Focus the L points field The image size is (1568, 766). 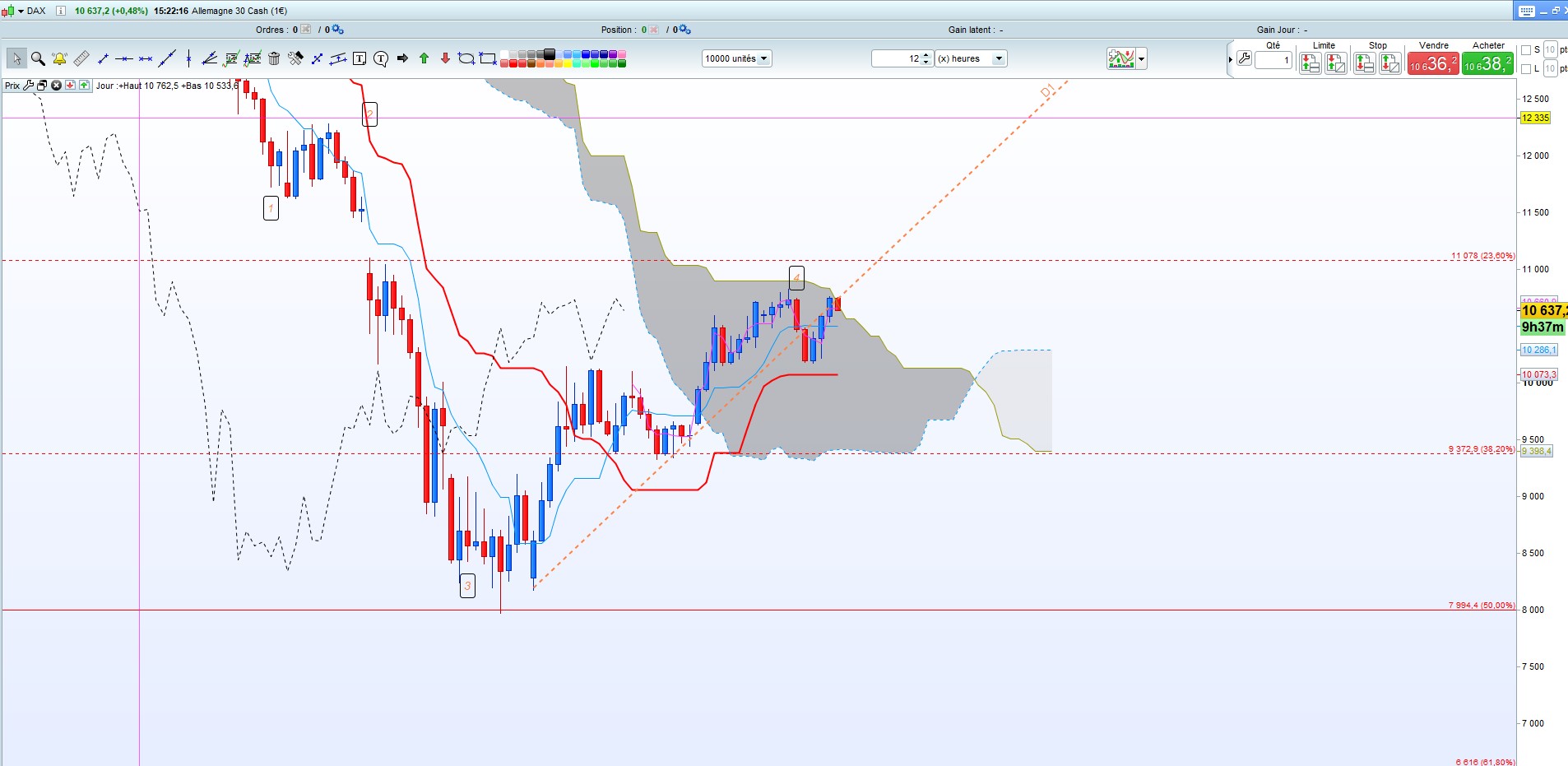tap(1550, 69)
